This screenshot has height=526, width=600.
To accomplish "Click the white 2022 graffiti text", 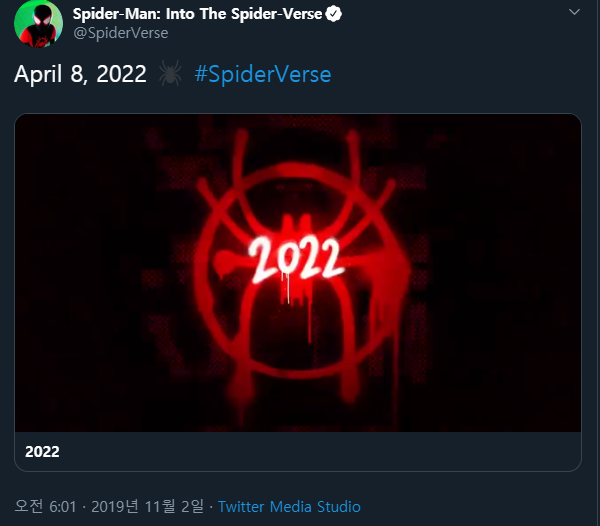I will [296, 261].
